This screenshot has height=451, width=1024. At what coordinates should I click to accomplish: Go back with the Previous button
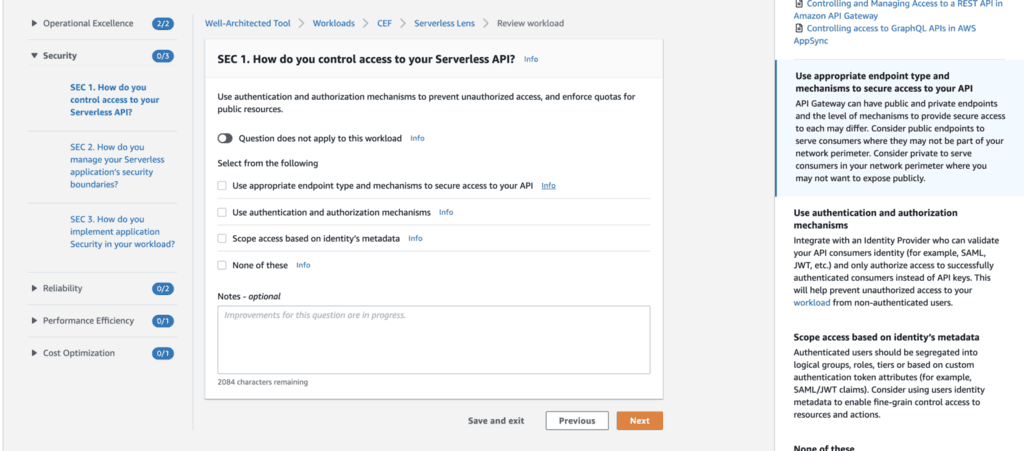[577, 421]
